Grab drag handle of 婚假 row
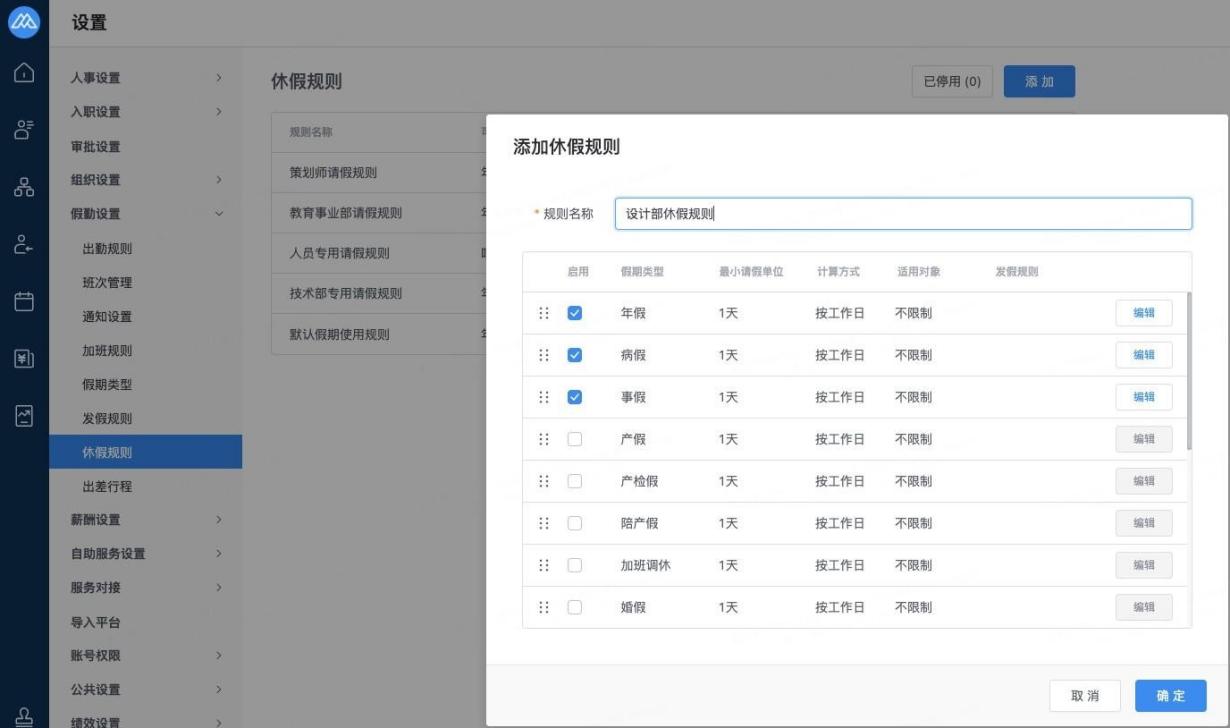 544,607
